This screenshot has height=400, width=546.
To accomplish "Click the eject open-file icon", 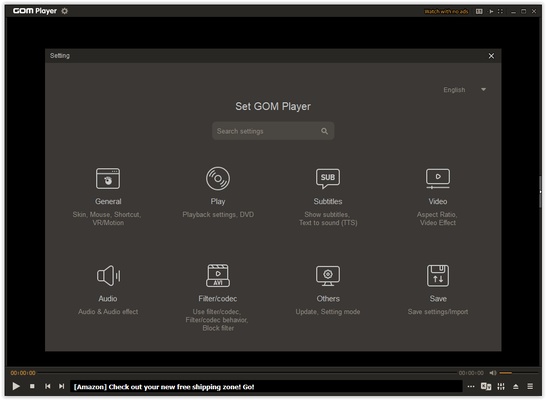I will point(516,386).
